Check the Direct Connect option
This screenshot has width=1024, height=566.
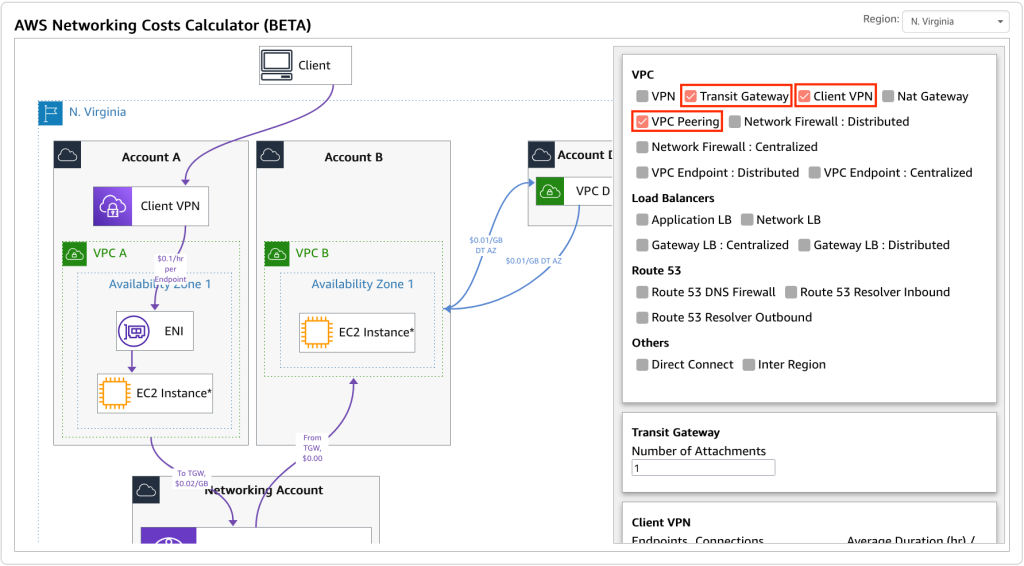click(x=642, y=364)
